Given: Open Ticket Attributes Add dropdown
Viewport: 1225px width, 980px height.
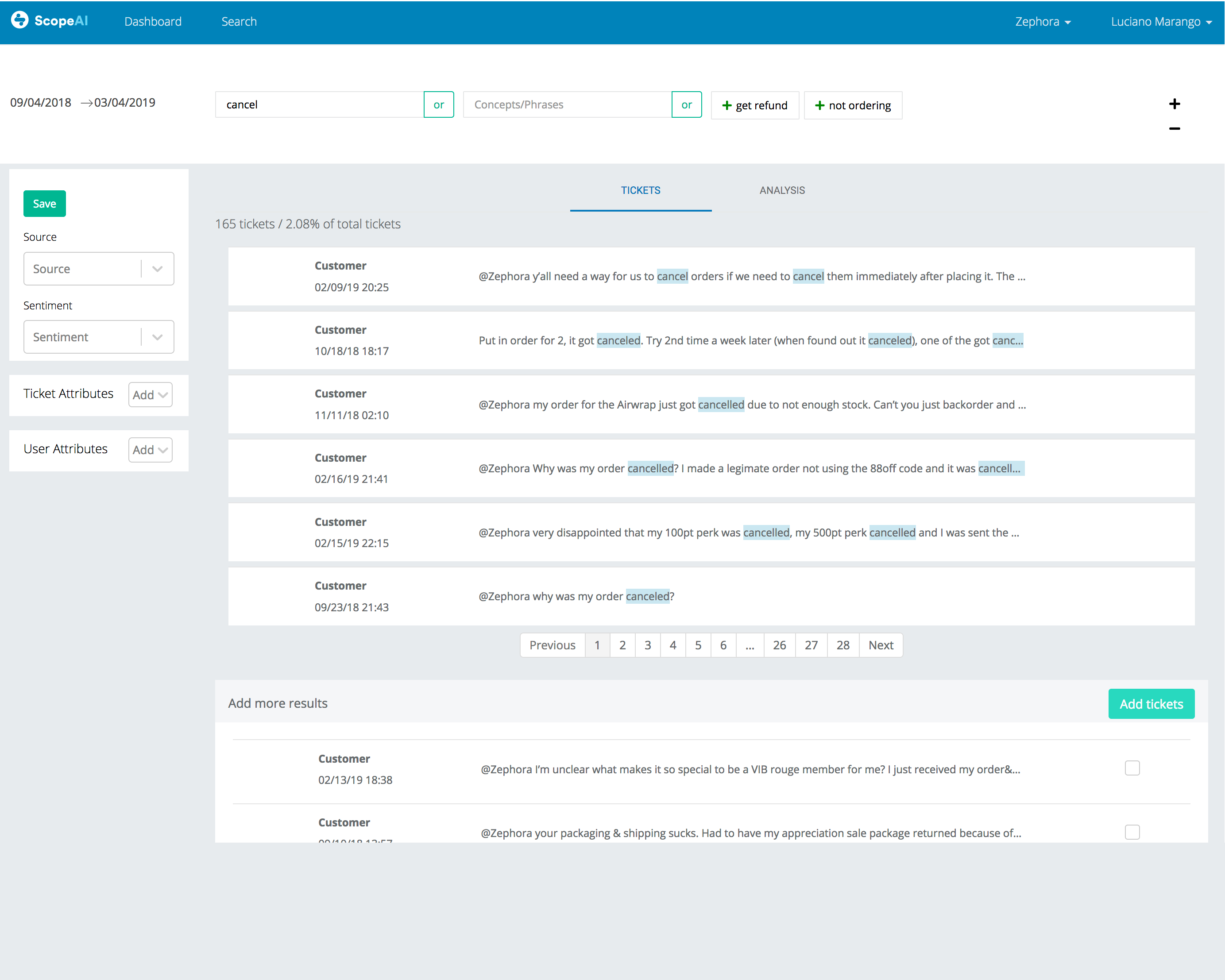Looking at the screenshot, I should pos(151,395).
